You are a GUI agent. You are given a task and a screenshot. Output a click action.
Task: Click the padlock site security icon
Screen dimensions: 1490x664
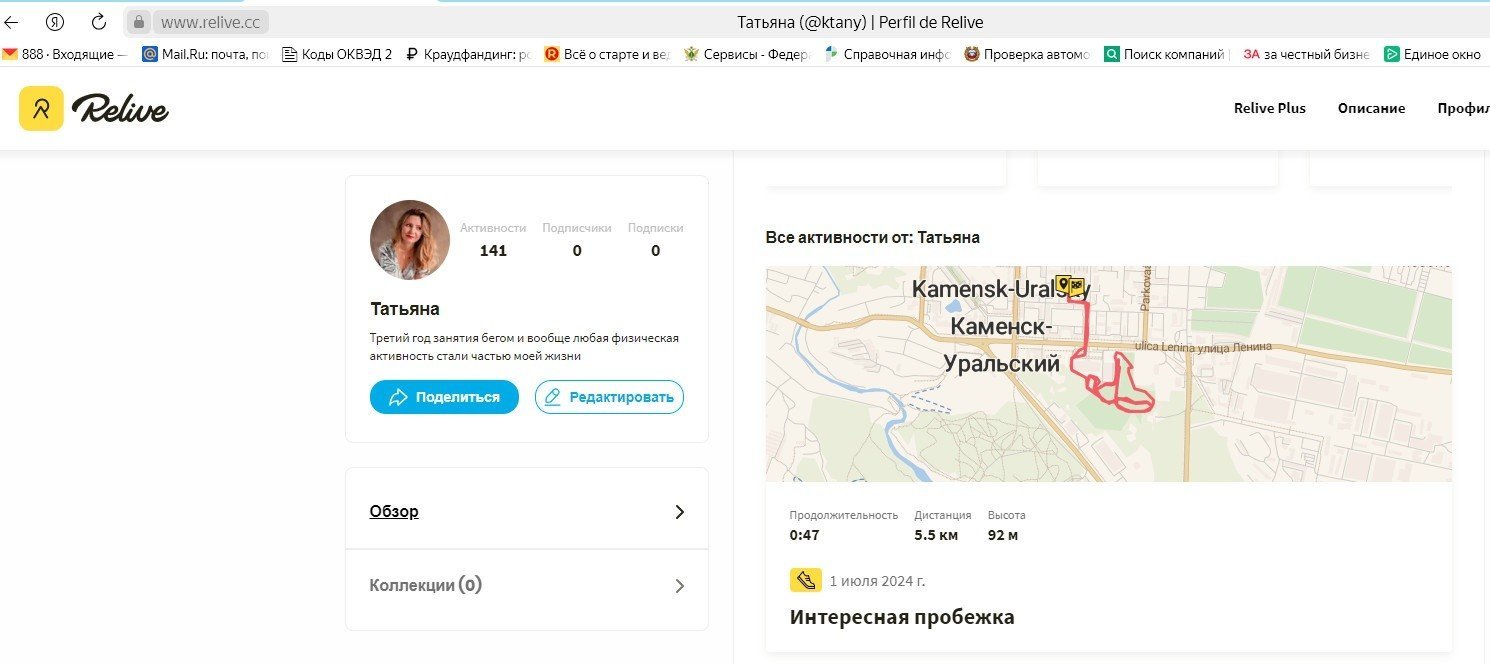pyautogui.click(x=139, y=21)
